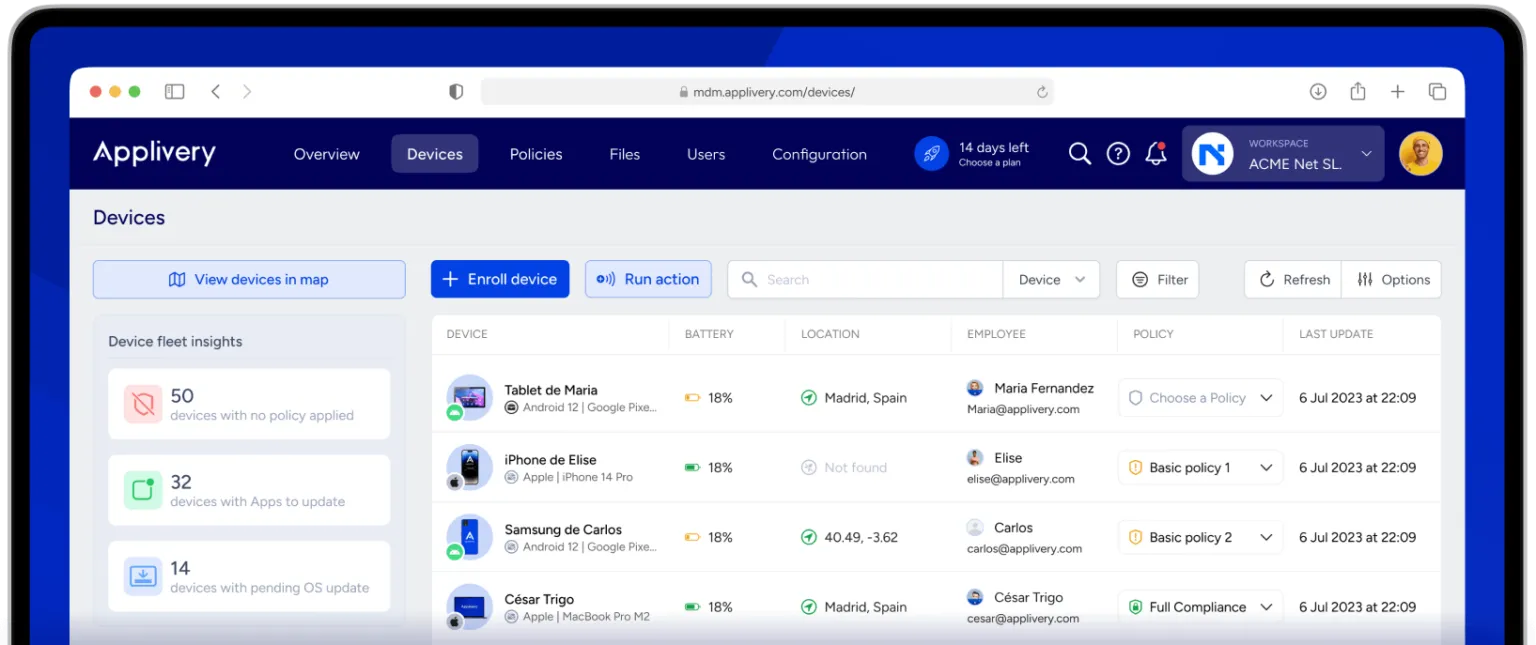
Task: Open the Filter button
Action: tap(1158, 280)
